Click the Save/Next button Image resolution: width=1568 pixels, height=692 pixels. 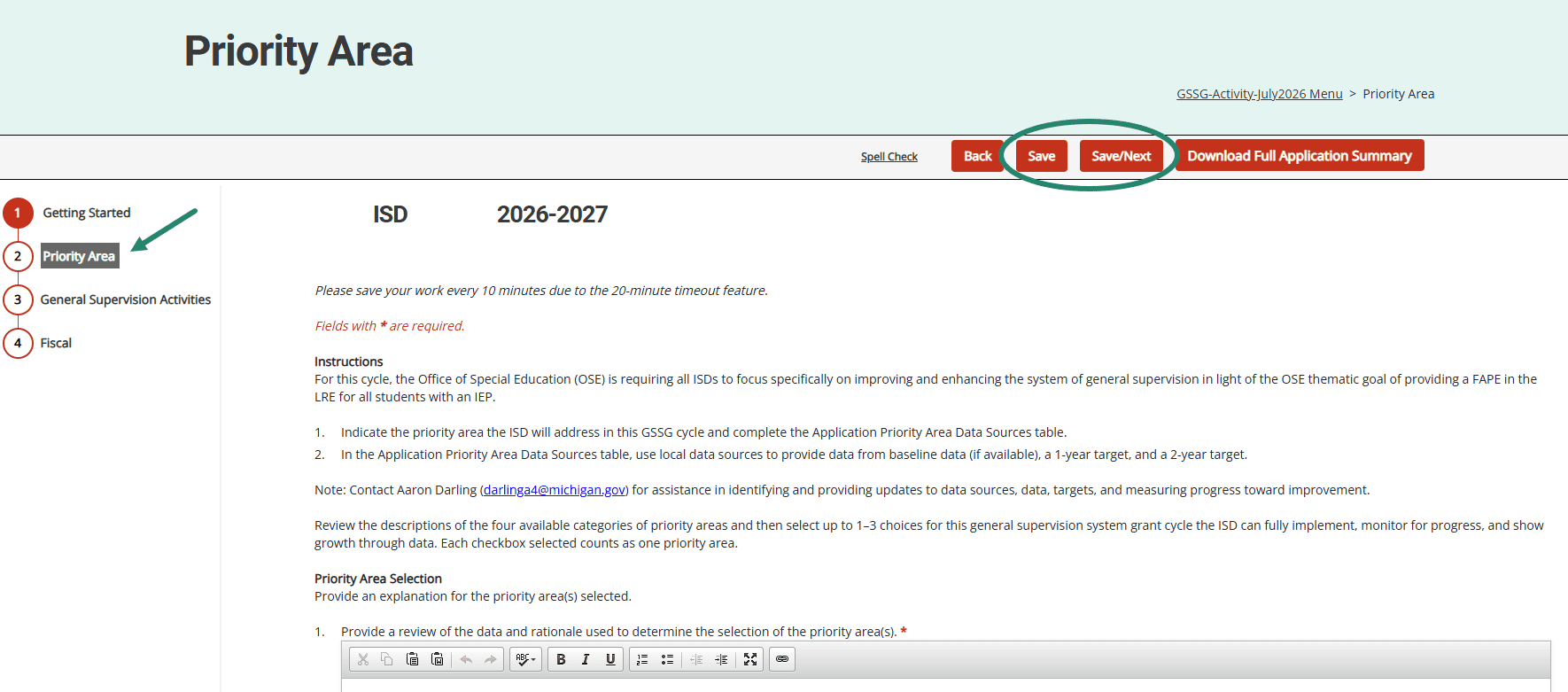[x=1122, y=156]
